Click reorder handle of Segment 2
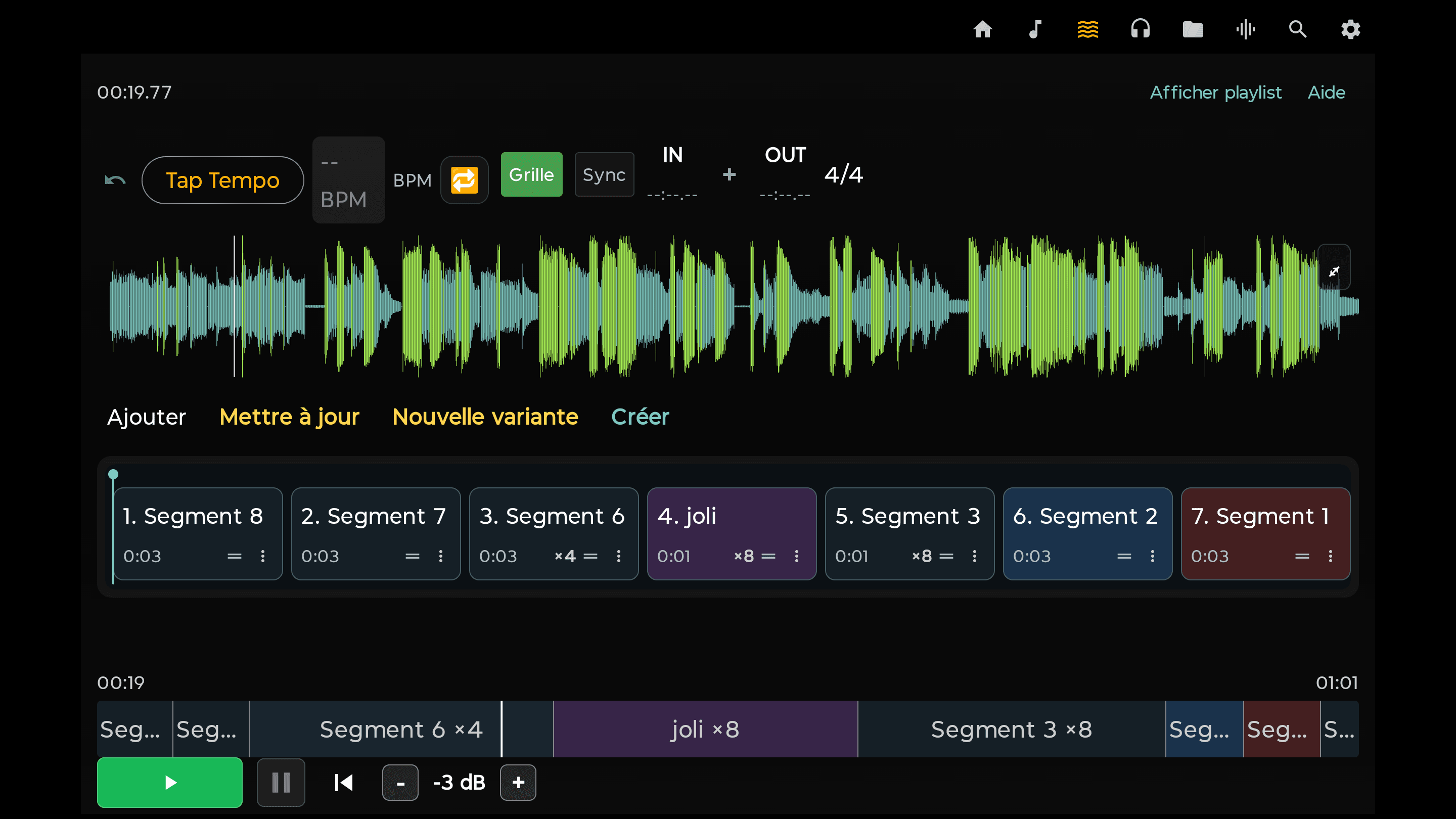This screenshot has height=819, width=1456. point(1124,556)
